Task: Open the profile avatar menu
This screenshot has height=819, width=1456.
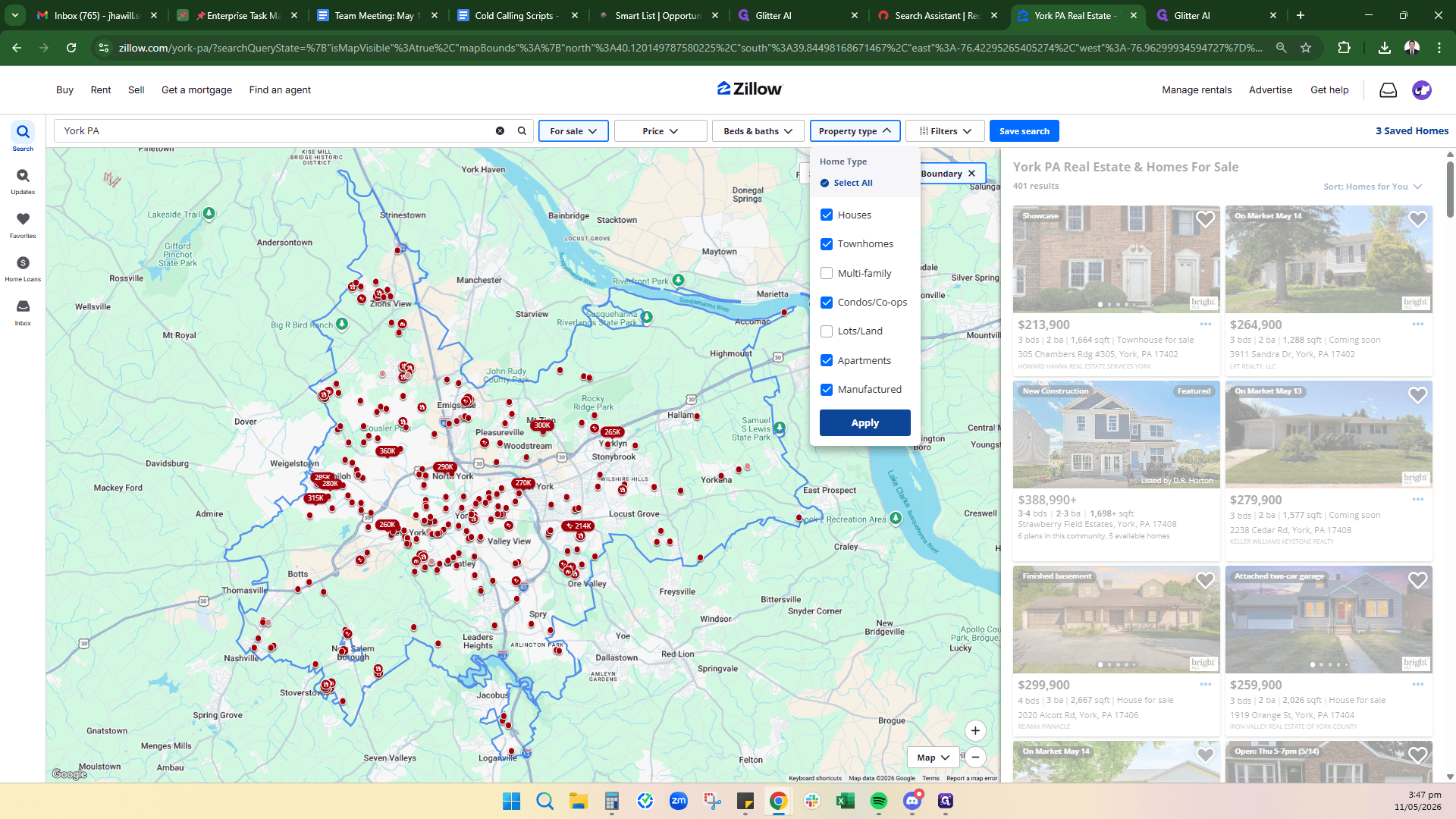Action: (x=1422, y=90)
